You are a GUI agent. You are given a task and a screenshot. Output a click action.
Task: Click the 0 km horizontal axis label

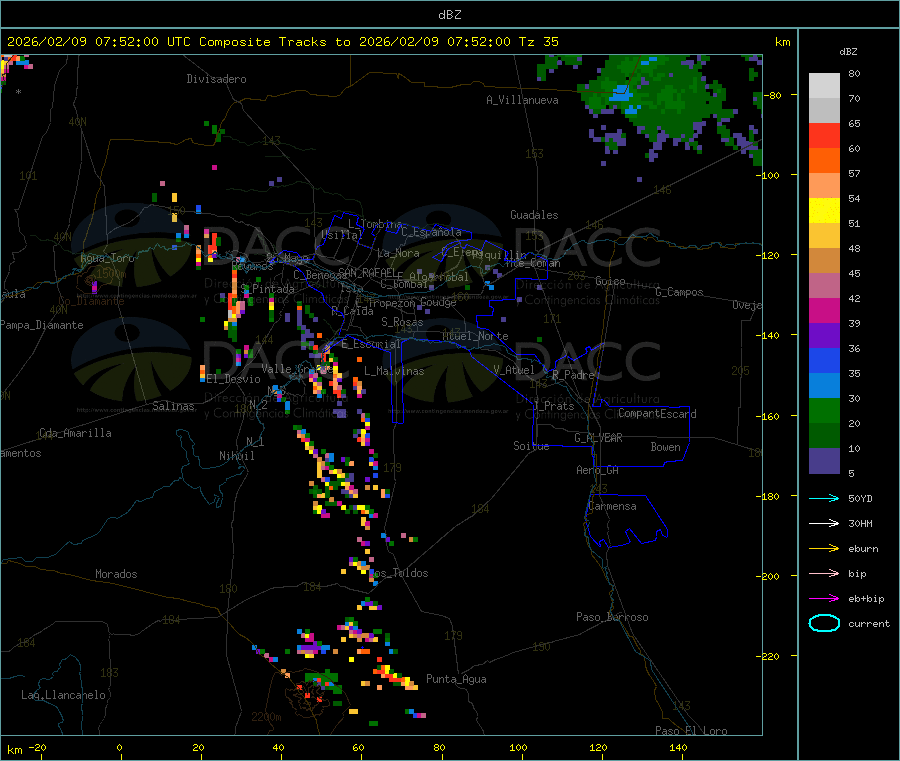click(119, 747)
